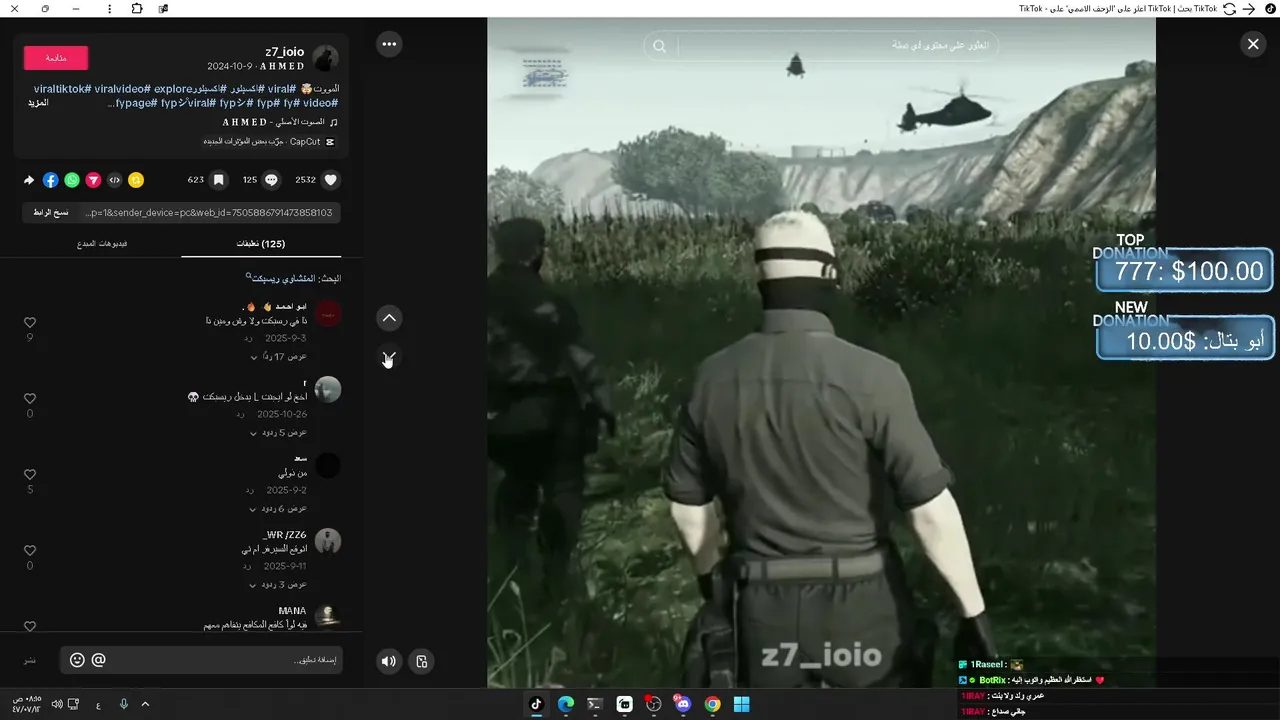Expand the 5 replies under the 2025-10-26 comment

(x=279, y=433)
